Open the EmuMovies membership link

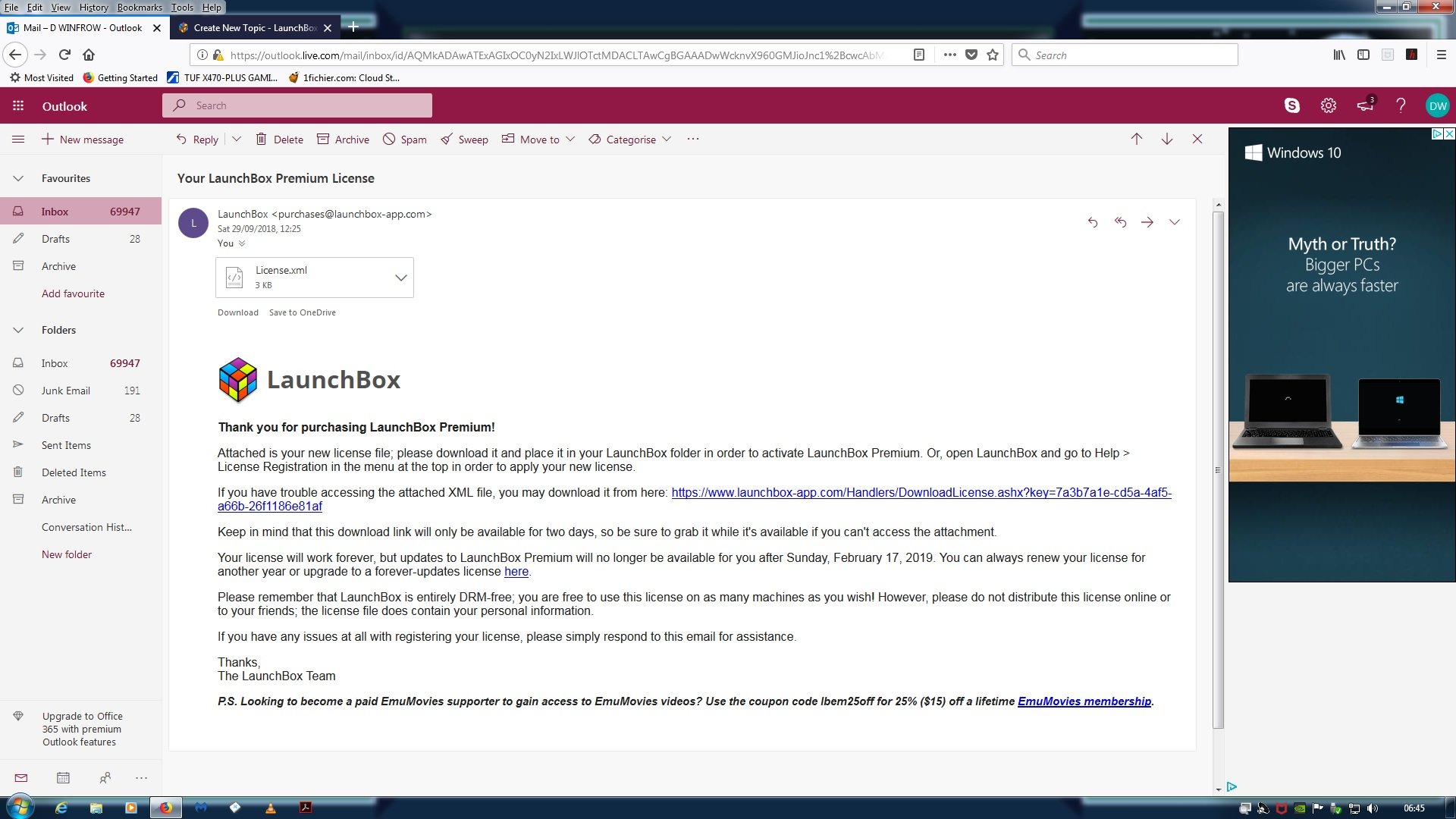pos(1084,701)
